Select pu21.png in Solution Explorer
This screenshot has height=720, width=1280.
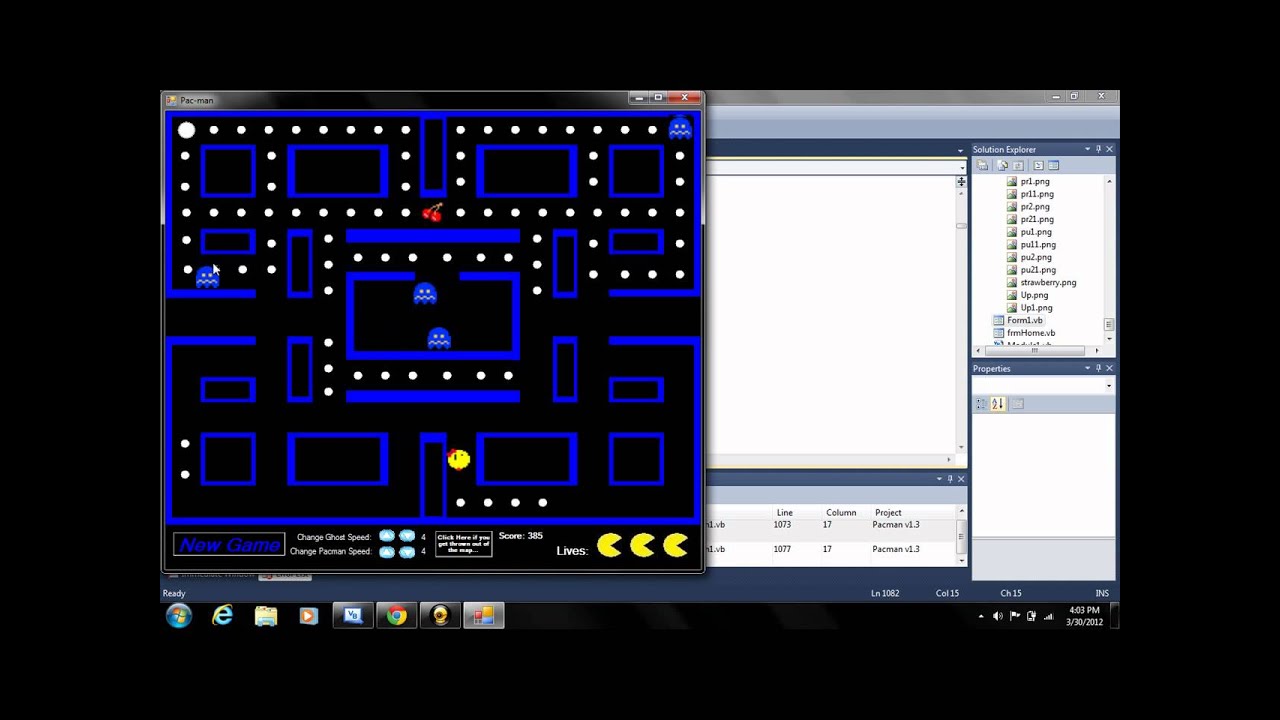[1031, 270]
